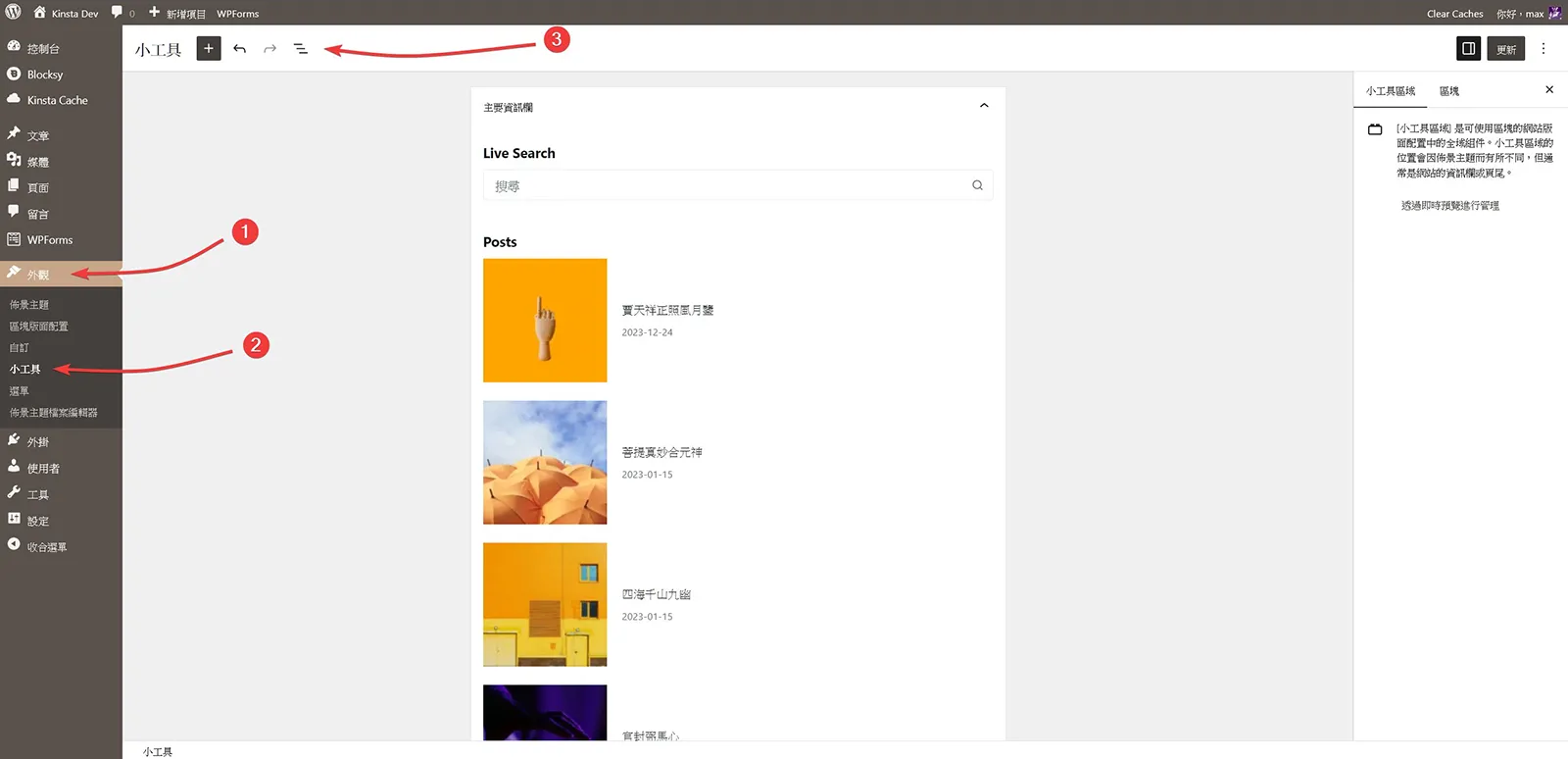Click the orange wooden hand thumbnail
The image size is (1568, 759).
(x=545, y=321)
